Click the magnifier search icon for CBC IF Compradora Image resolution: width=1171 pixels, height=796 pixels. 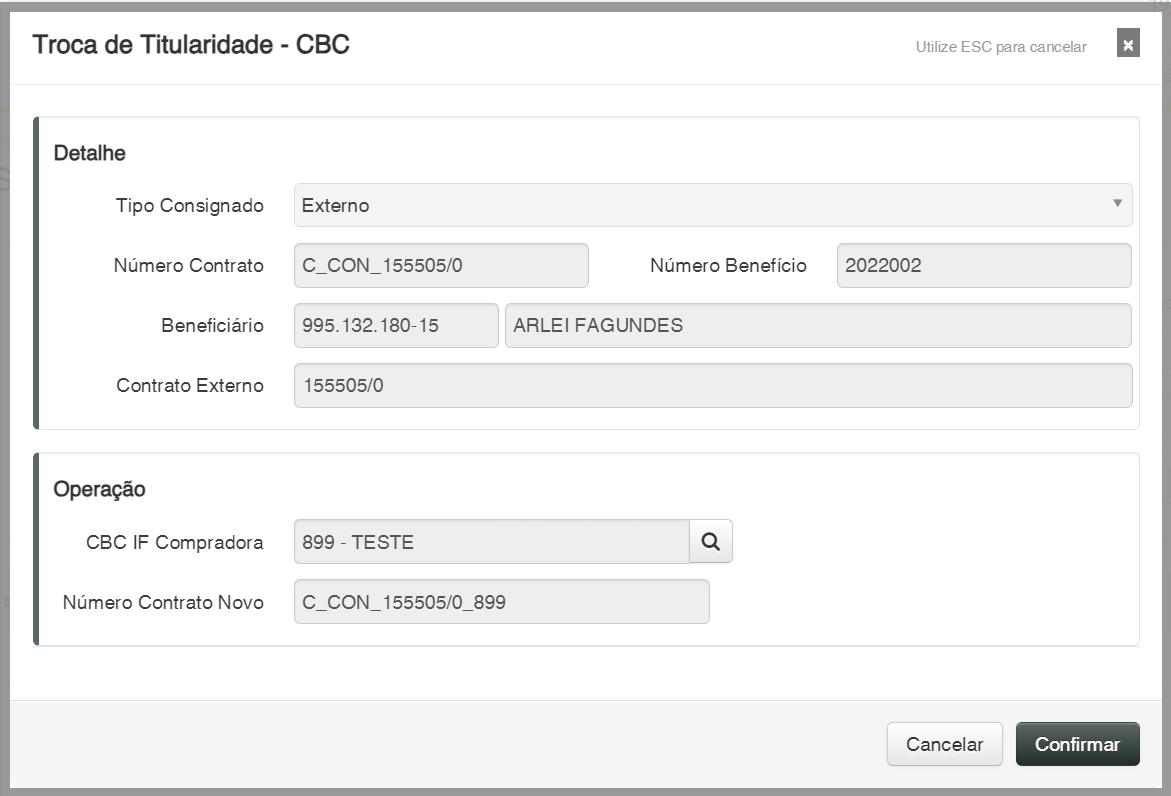point(711,542)
